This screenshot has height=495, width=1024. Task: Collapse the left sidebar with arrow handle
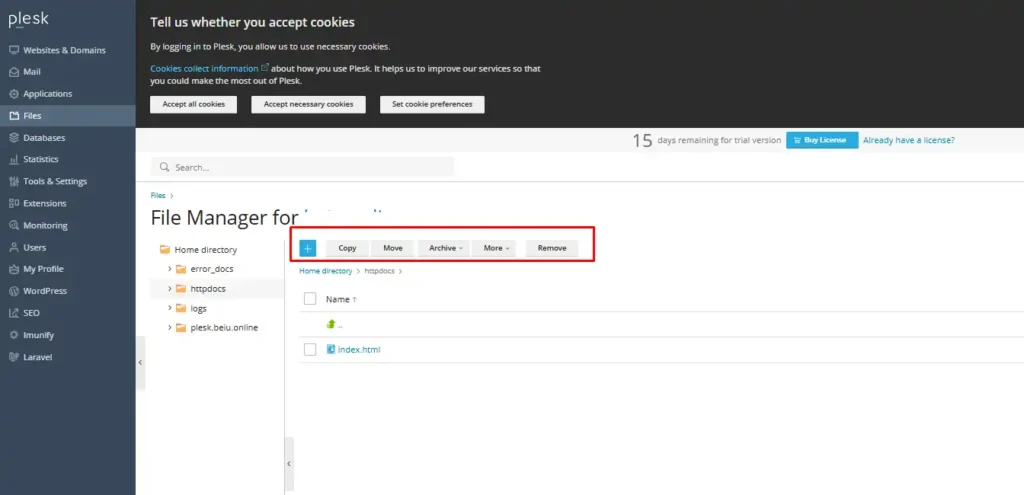point(140,363)
